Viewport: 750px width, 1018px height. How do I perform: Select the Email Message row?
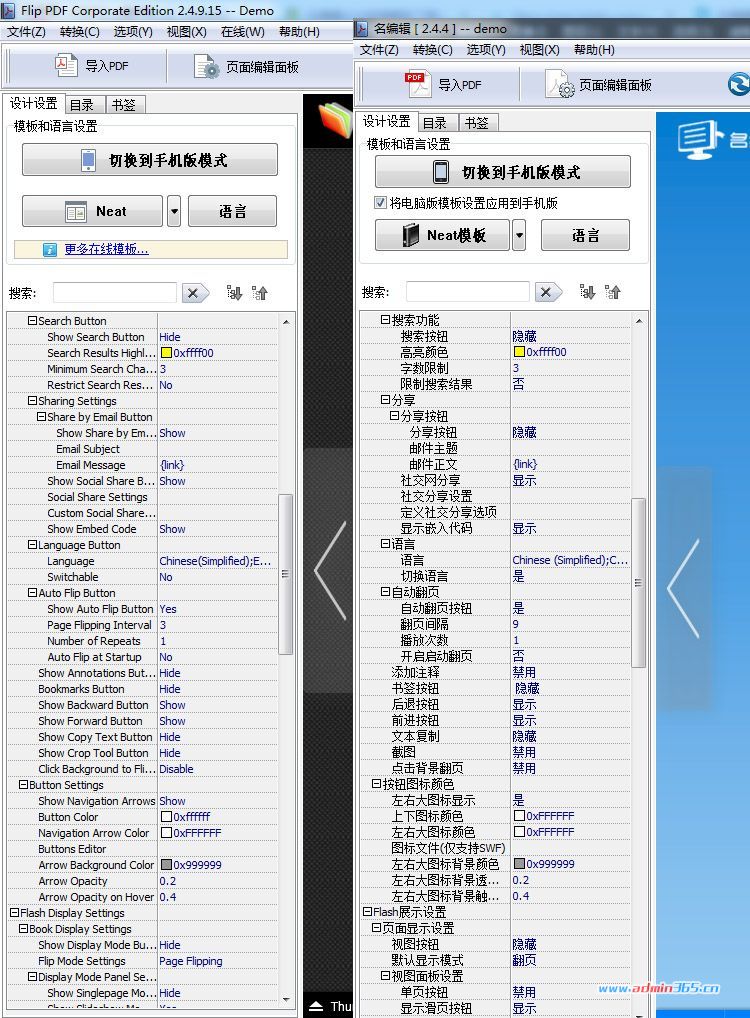(143, 465)
